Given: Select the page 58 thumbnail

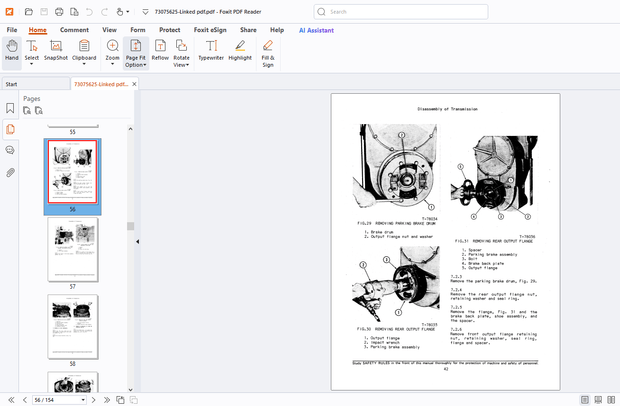Looking at the screenshot, I should pos(72,327).
